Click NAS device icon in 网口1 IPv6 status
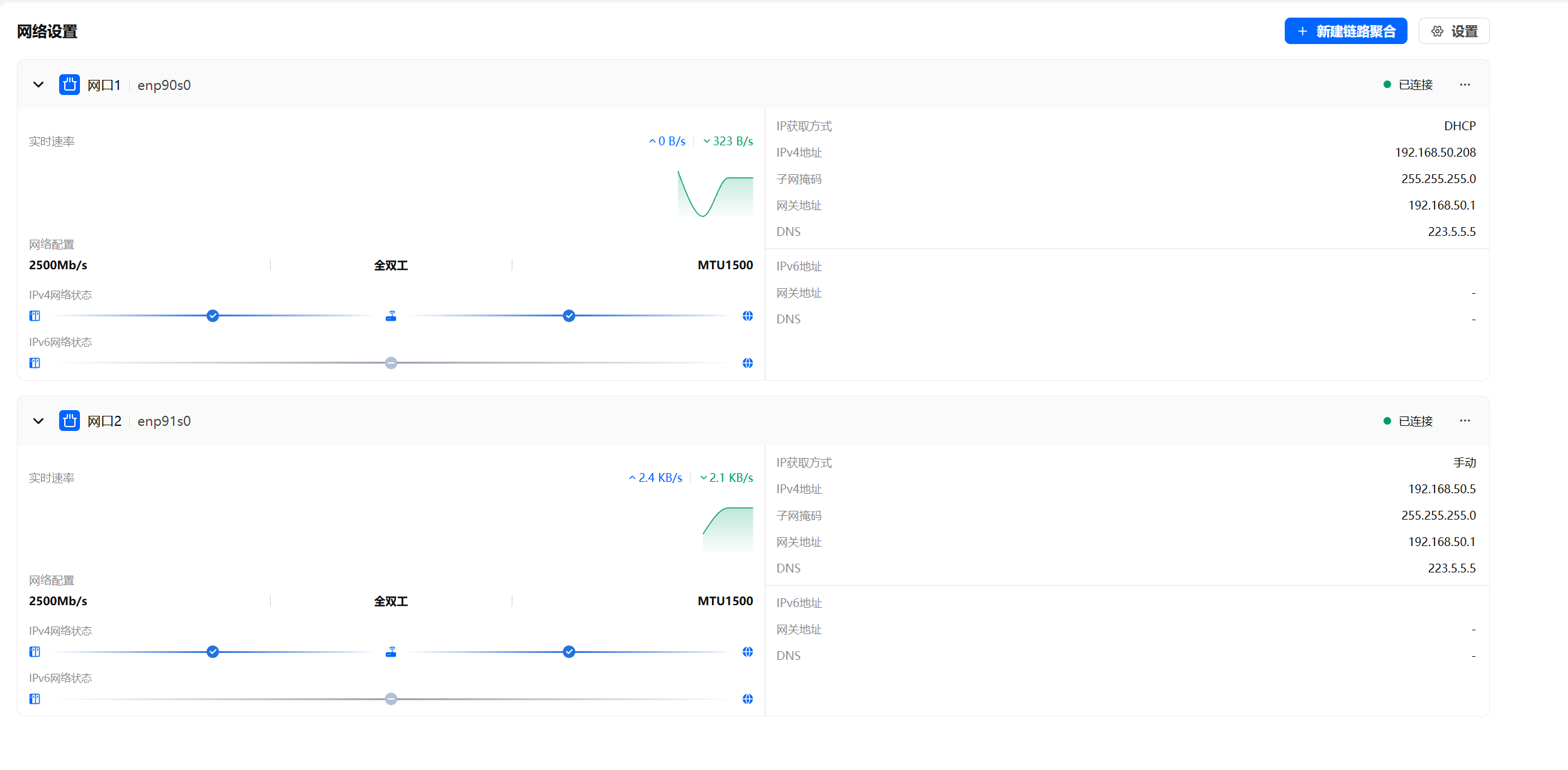The width and height of the screenshot is (1568, 770). pyautogui.click(x=35, y=363)
